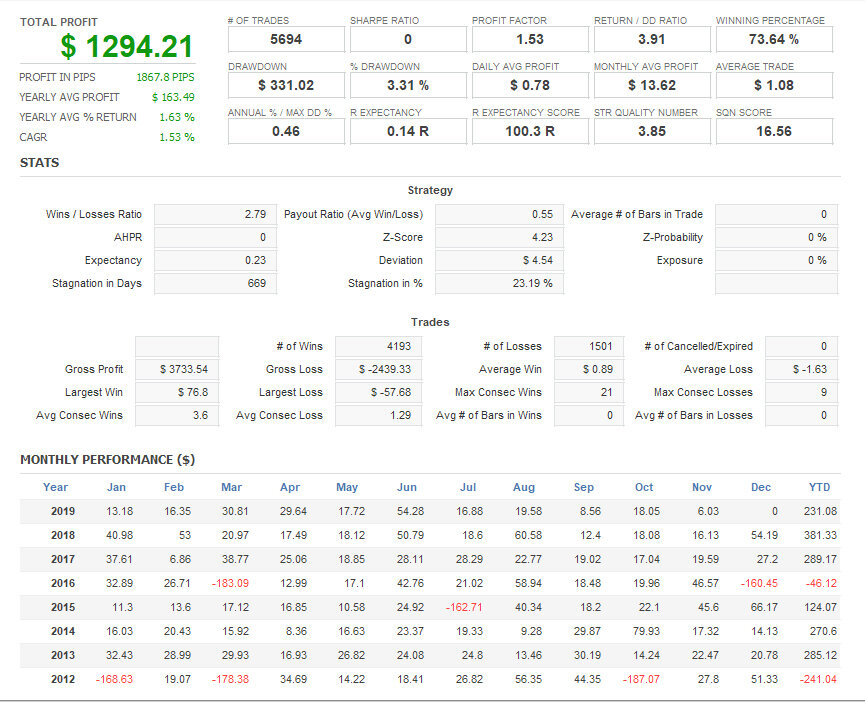Click the Deviation field $ 4.54
Screen dimensions: 865x702
pos(499,260)
